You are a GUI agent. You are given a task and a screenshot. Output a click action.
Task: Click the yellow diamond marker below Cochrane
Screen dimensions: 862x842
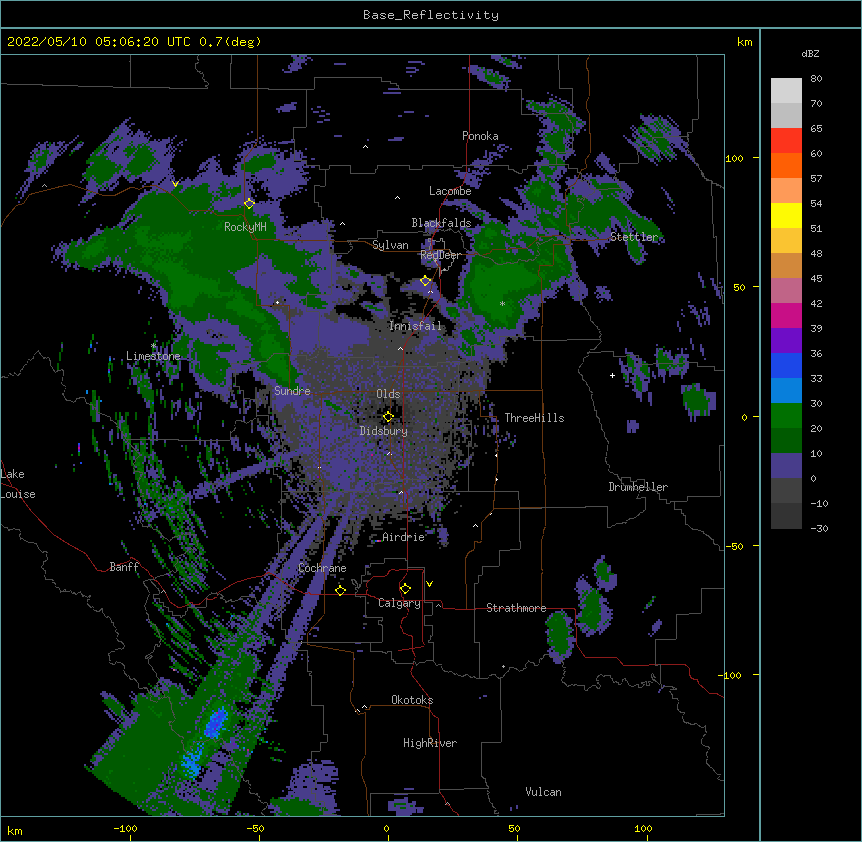pos(340,590)
